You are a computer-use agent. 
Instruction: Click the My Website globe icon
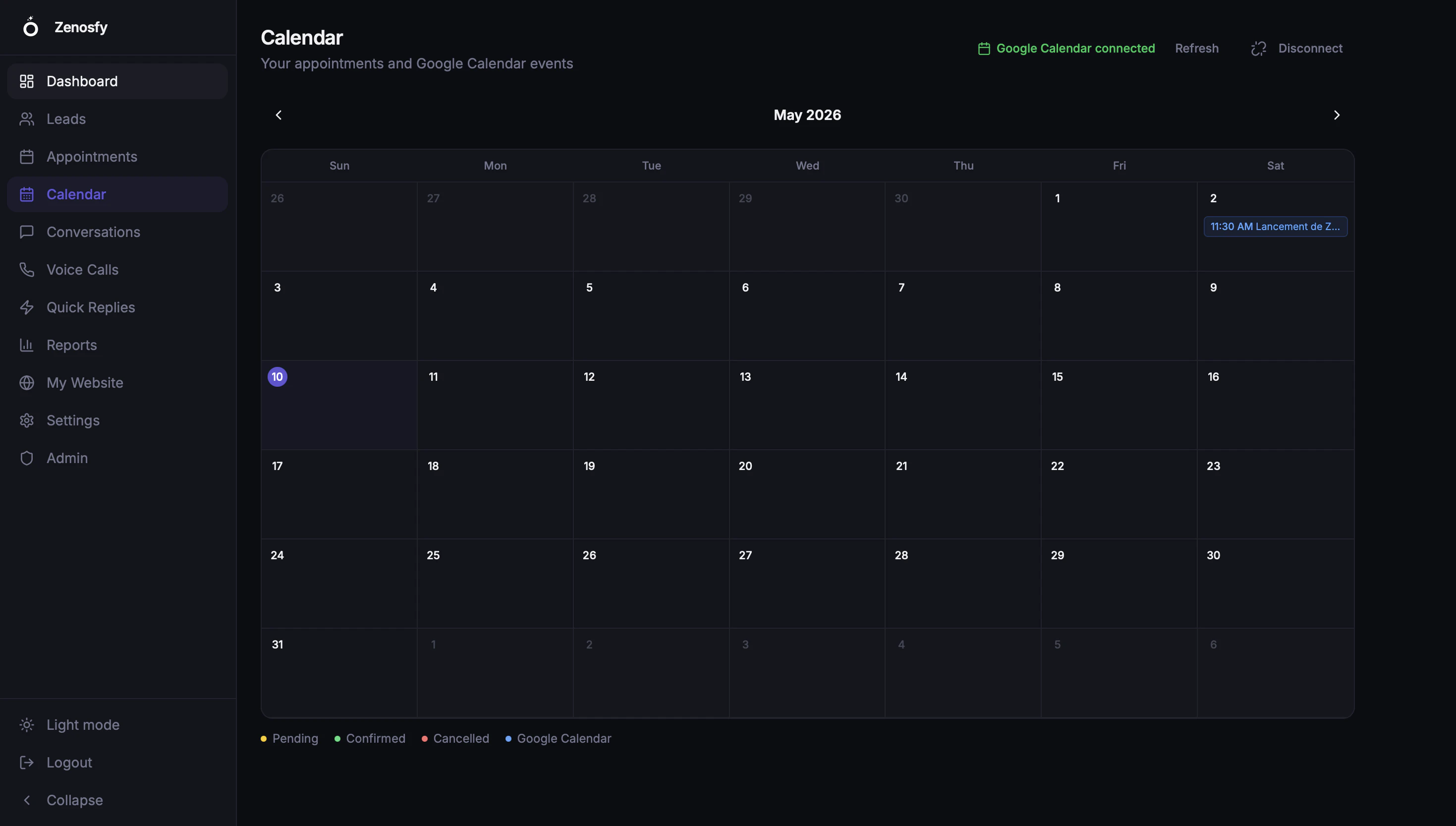27,382
